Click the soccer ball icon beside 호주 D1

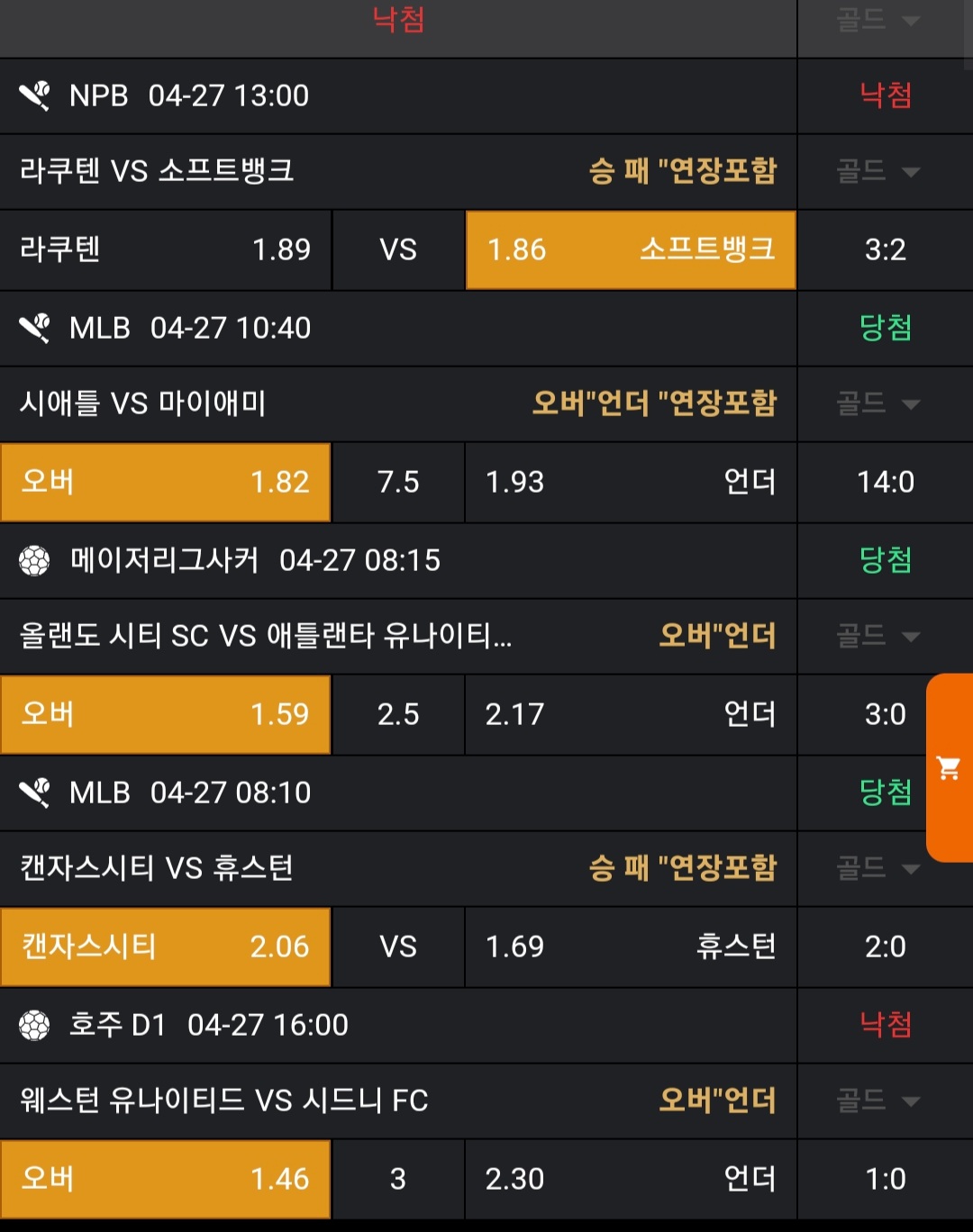click(x=35, y=1025)
